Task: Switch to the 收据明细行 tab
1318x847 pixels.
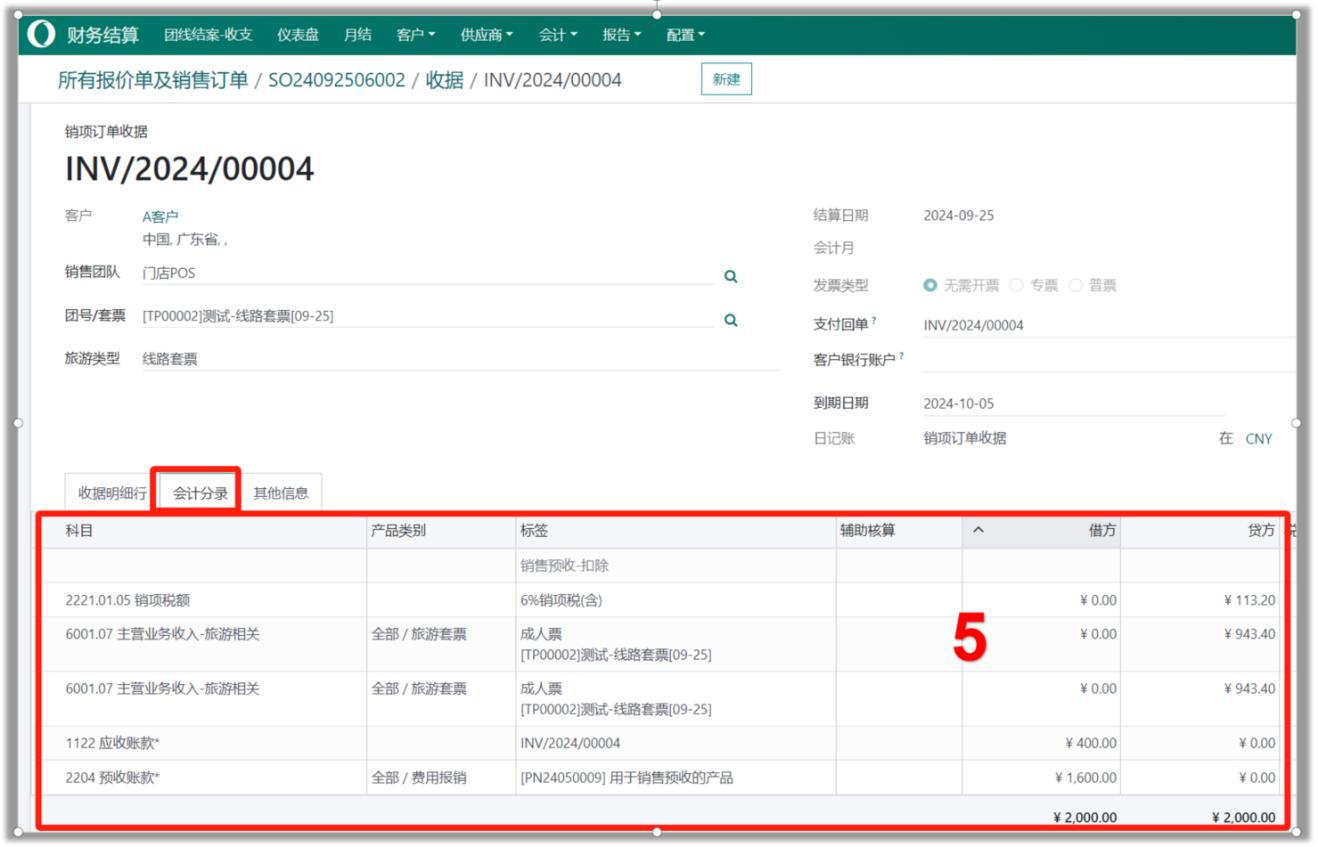Action: (112, 493)
